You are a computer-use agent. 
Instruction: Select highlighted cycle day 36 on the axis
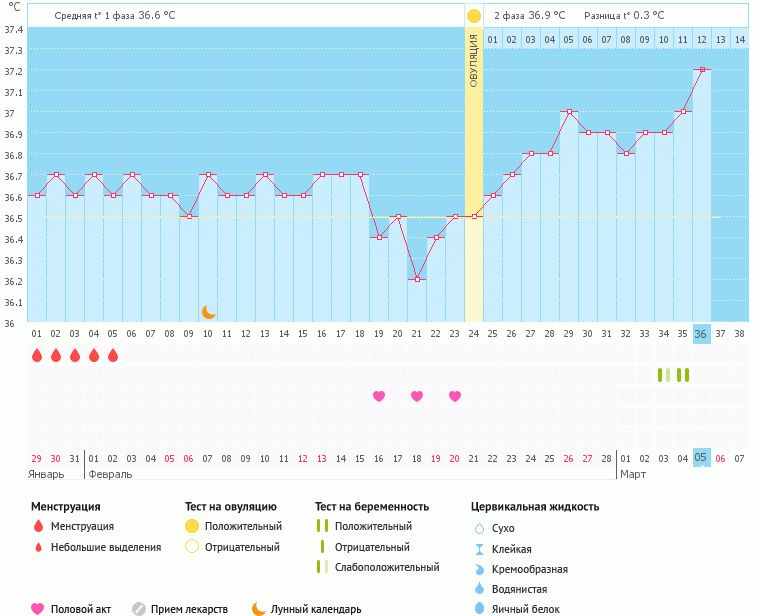click(x=701, y=334)
